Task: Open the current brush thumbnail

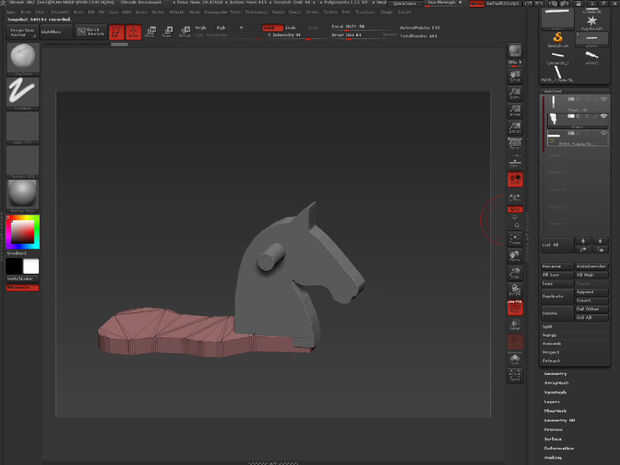Action: click(x=23, y=57)
